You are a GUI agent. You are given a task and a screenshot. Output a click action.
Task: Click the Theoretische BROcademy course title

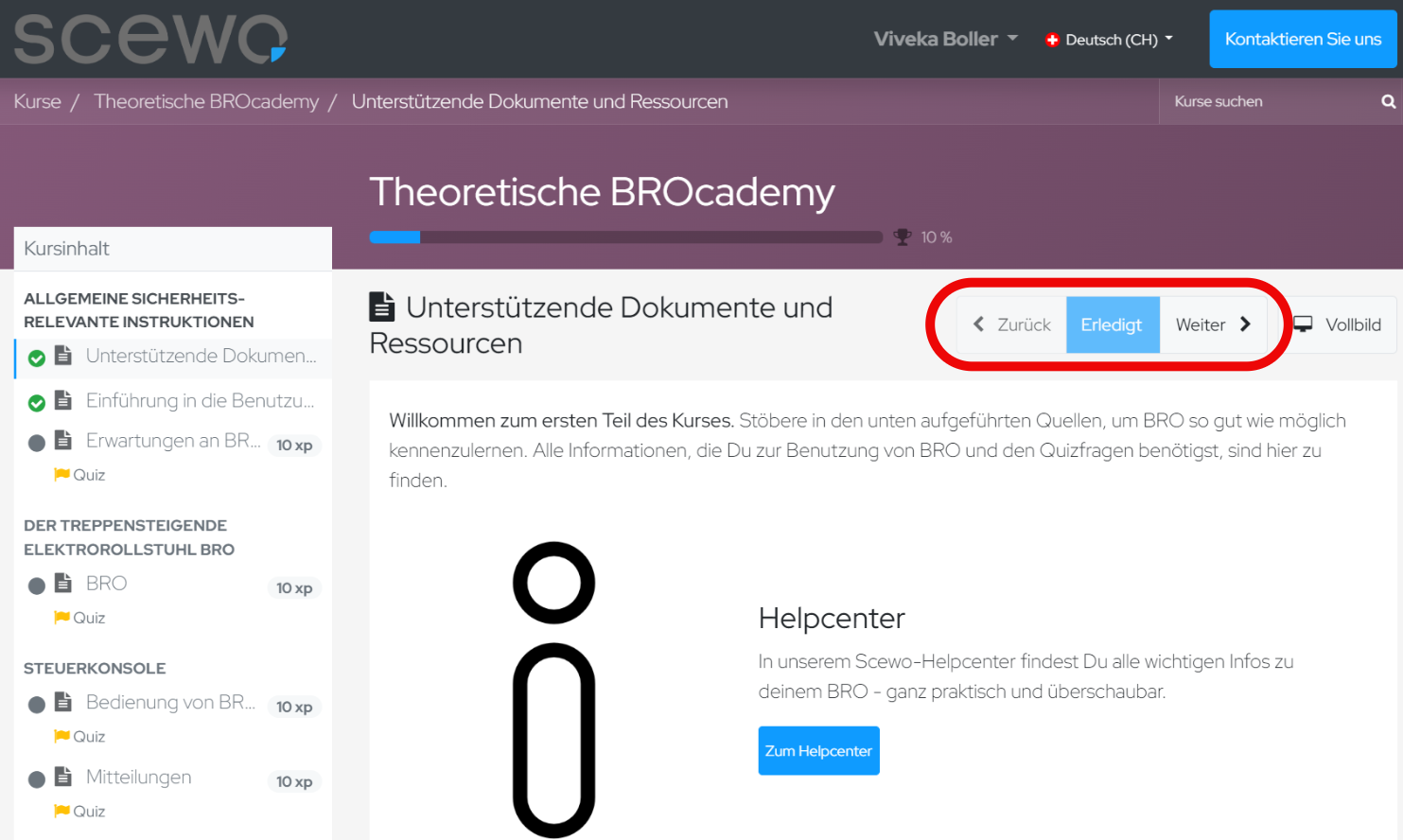[x=602, y=192]
